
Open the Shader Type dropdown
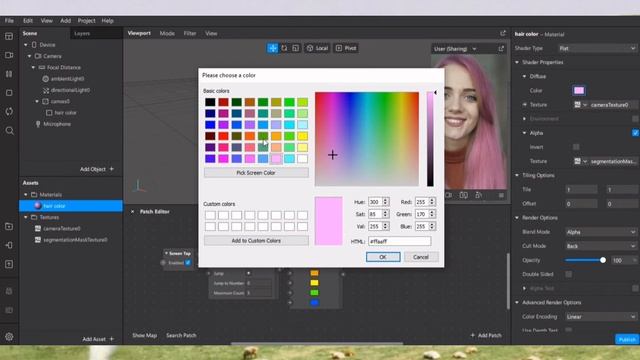coord(597,48)
